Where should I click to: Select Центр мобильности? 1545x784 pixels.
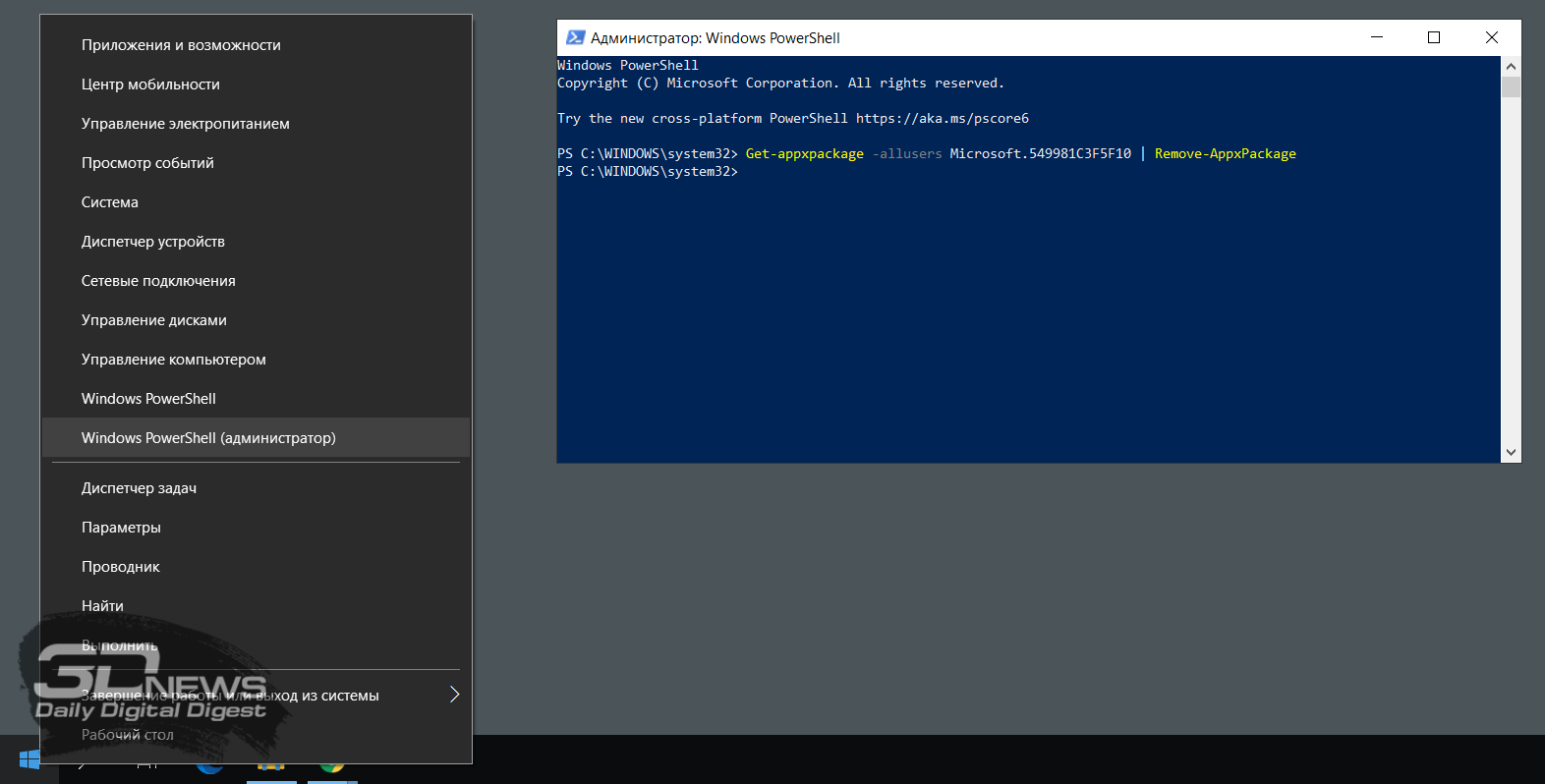pos(256,84)
